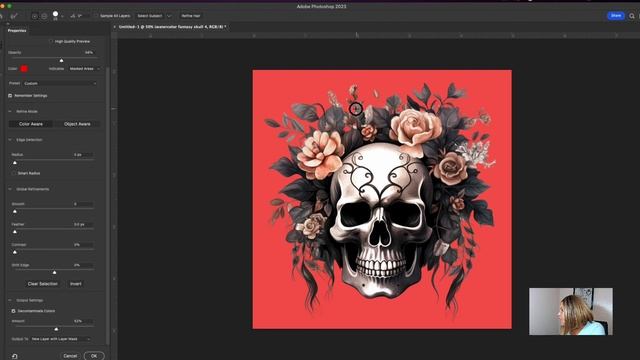Click Cancel in the Properties panel
Image resolution: width=640 pixels, height=360 pixels.
tap(70, 356)
